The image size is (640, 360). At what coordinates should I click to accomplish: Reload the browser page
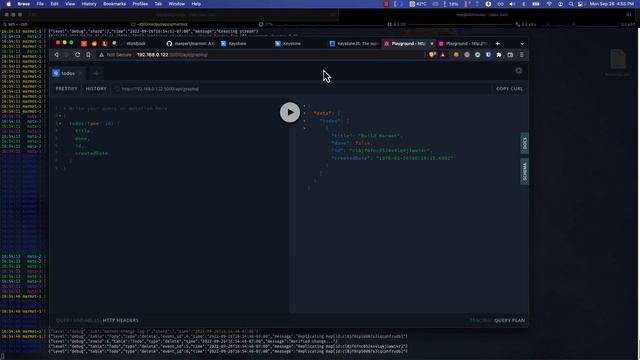click(x=78, y=55)
